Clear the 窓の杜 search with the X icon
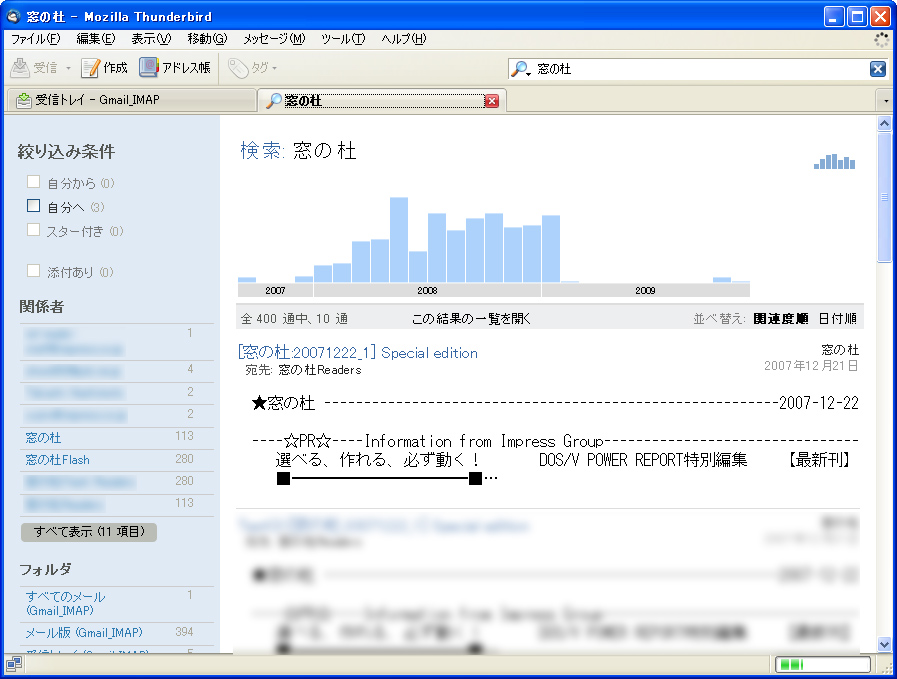897x679 pixels. click(877, 68)
